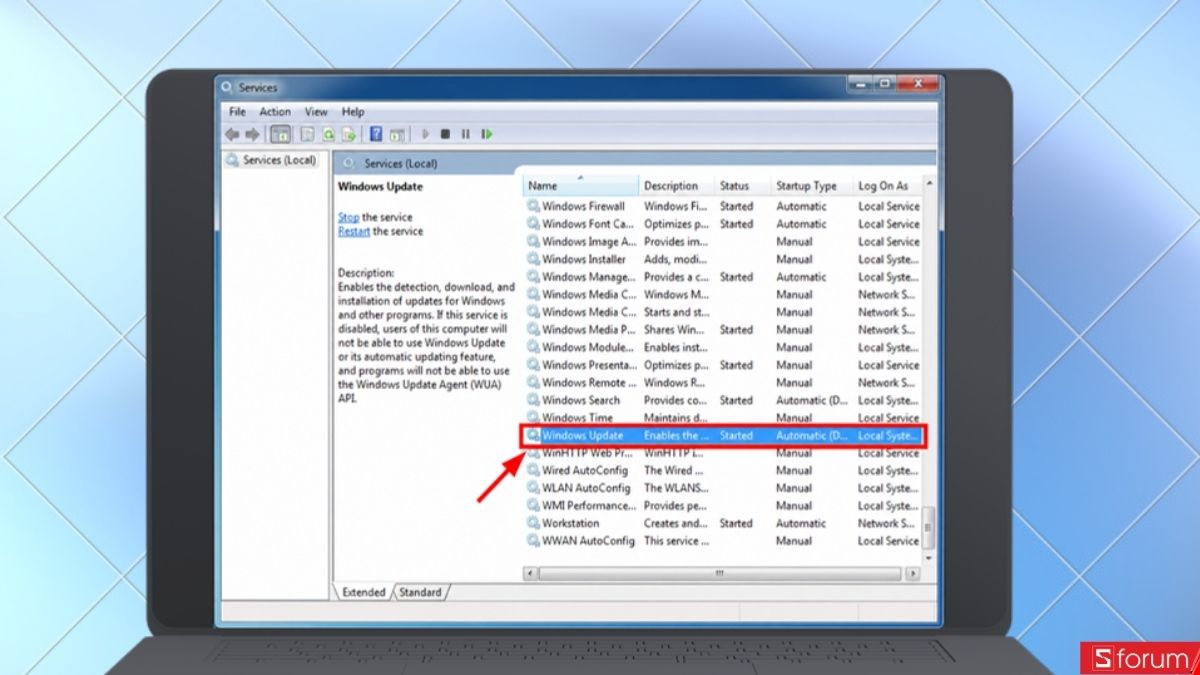Click the Pause Service toolbar icon
The height and width of the screenshot is (675, 1200).
click(x=465, y=134)
